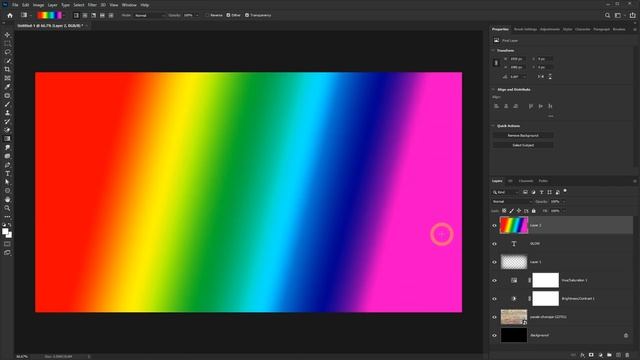Select the Gradient tool in toolbar
Screen dimensions: 640x360
click(x=7, y=139)
